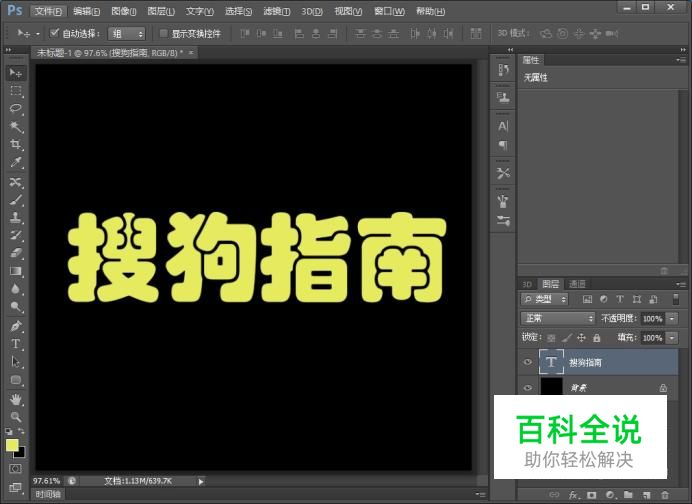The height and width of the screenshot is (504, 692).
Task: Open the 文件(F) menu
Action: click(x=49, y=11)
